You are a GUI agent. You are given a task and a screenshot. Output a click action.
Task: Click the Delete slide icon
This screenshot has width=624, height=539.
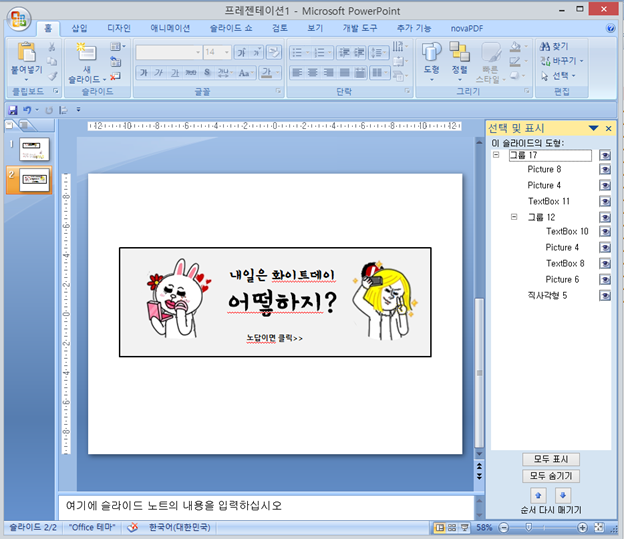tap(115, 76)
